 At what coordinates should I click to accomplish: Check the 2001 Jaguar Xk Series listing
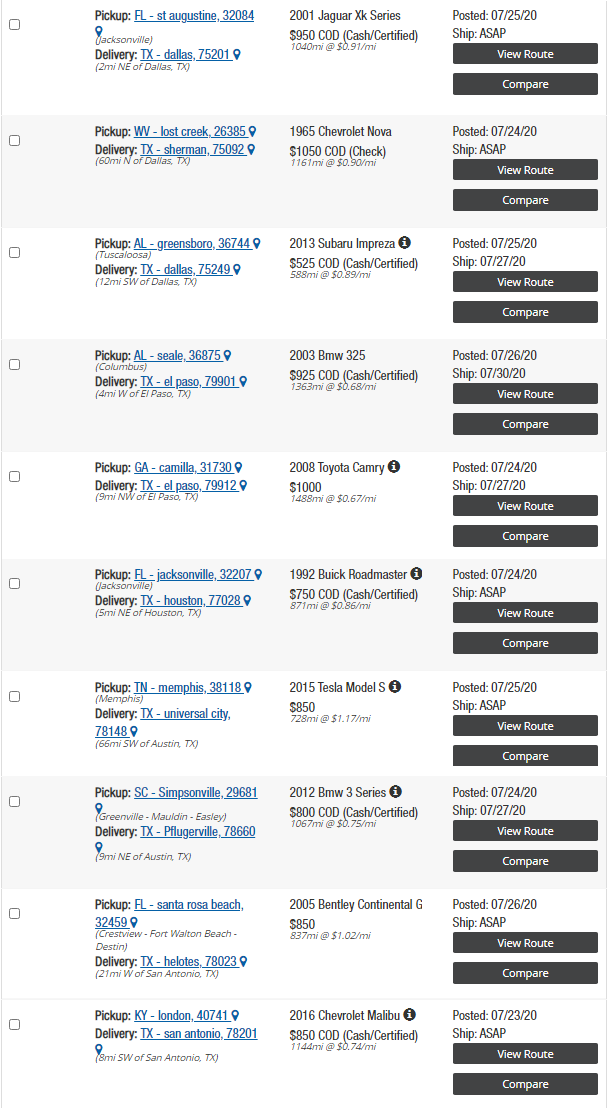(x=14, y=25)
